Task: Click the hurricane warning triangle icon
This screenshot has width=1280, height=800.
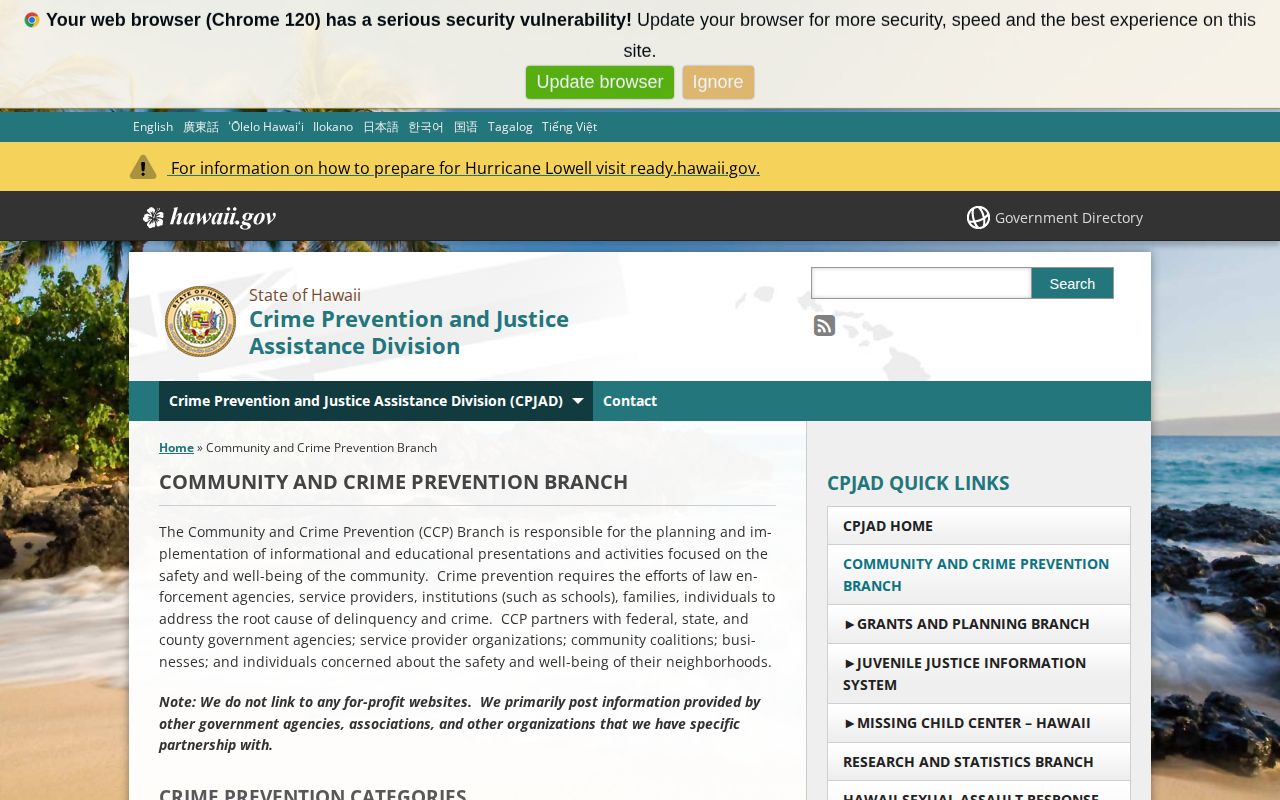Action: [143, 167]
